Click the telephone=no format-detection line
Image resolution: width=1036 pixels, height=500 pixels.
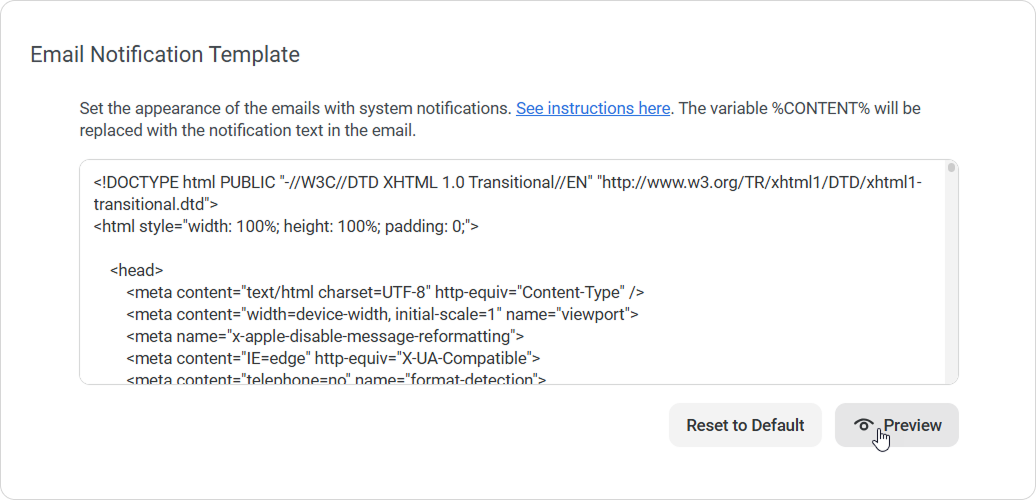336,379
